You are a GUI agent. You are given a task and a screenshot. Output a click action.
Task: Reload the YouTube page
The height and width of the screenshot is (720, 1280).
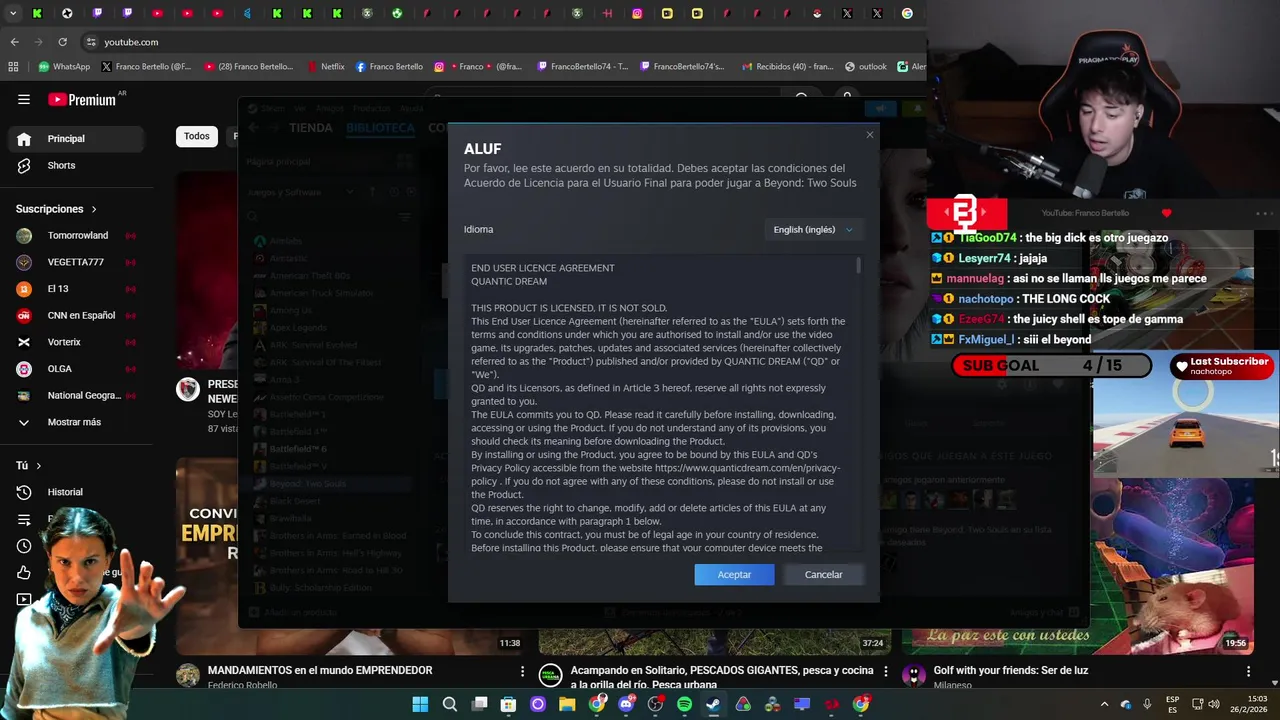coord(62,42)
